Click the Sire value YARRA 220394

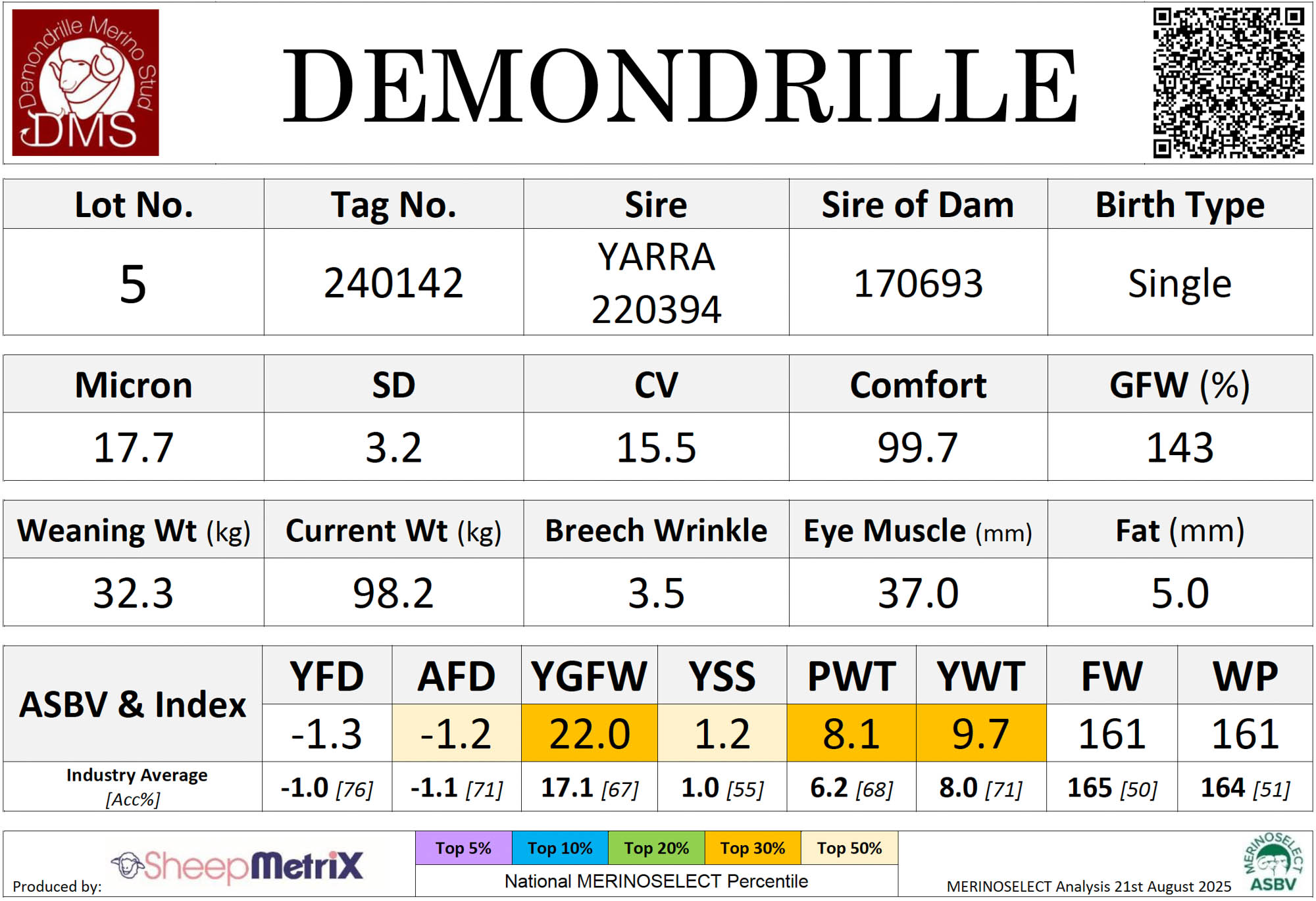pyautogui.click(x=656, y=283)
